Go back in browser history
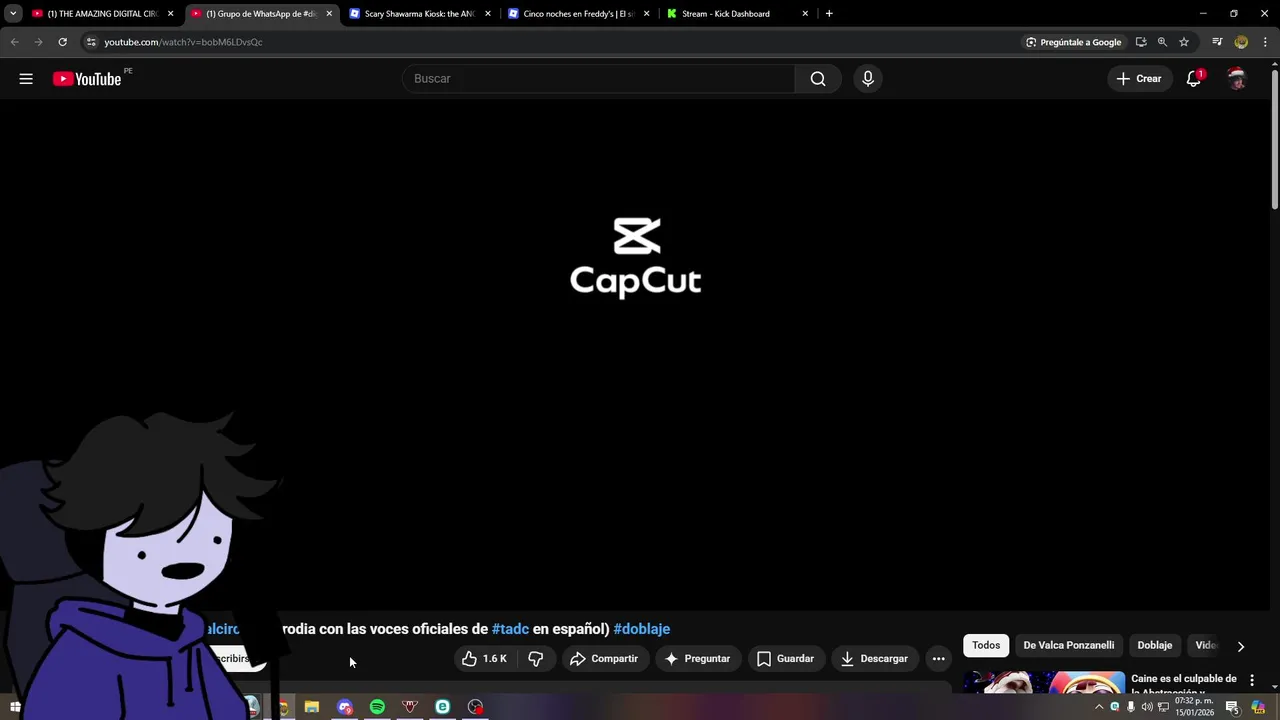The image size is (1280, 720). (x=14, y=42)
